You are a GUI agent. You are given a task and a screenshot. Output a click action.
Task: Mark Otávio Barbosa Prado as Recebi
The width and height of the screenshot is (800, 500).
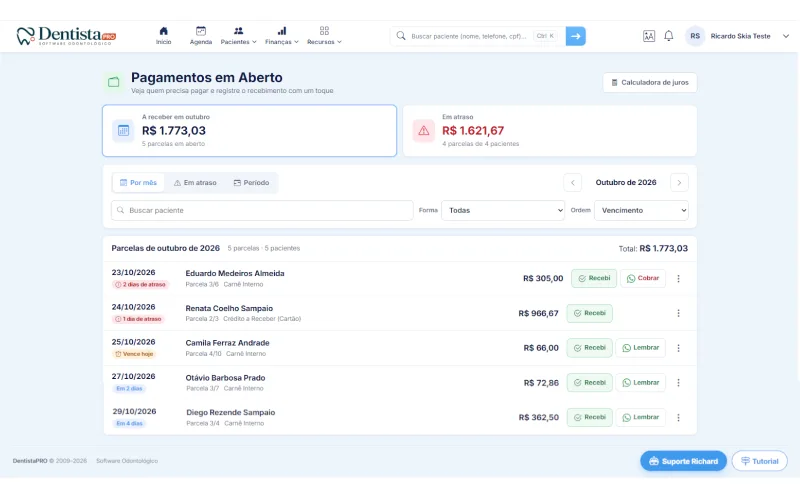point(589,383)
